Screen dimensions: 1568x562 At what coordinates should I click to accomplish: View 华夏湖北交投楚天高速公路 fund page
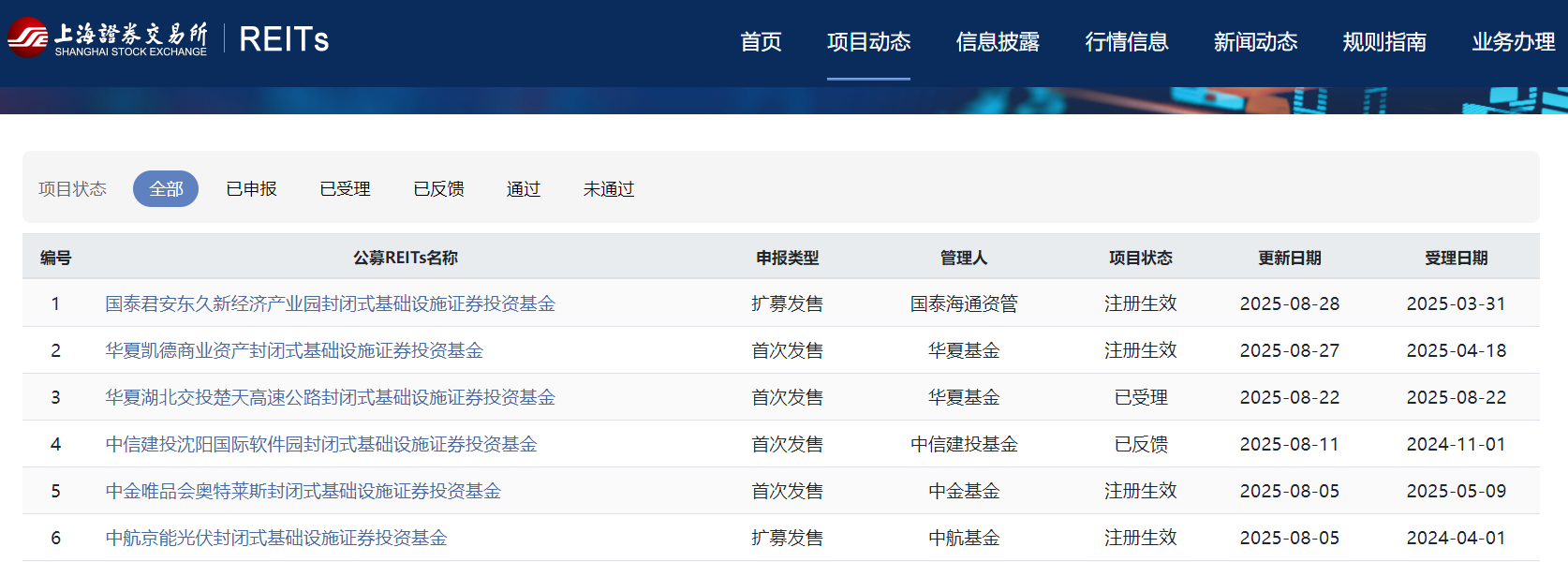(x=330, y=397)
